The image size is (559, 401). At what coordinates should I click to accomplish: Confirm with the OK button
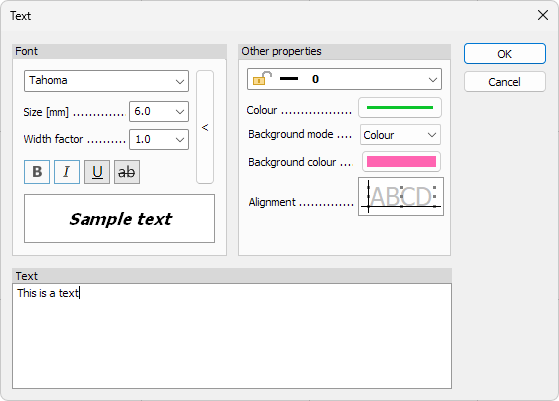pyautogui.click(x=505, y=54)
